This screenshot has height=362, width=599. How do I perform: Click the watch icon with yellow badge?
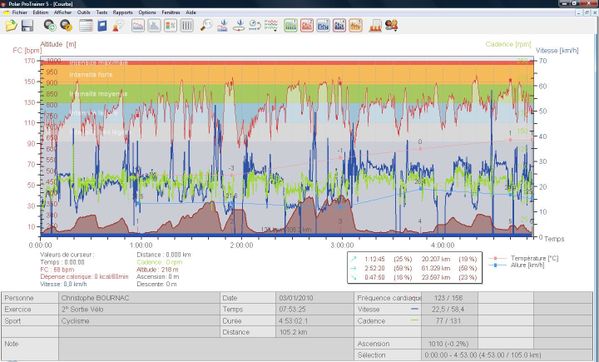pos(66,26)
